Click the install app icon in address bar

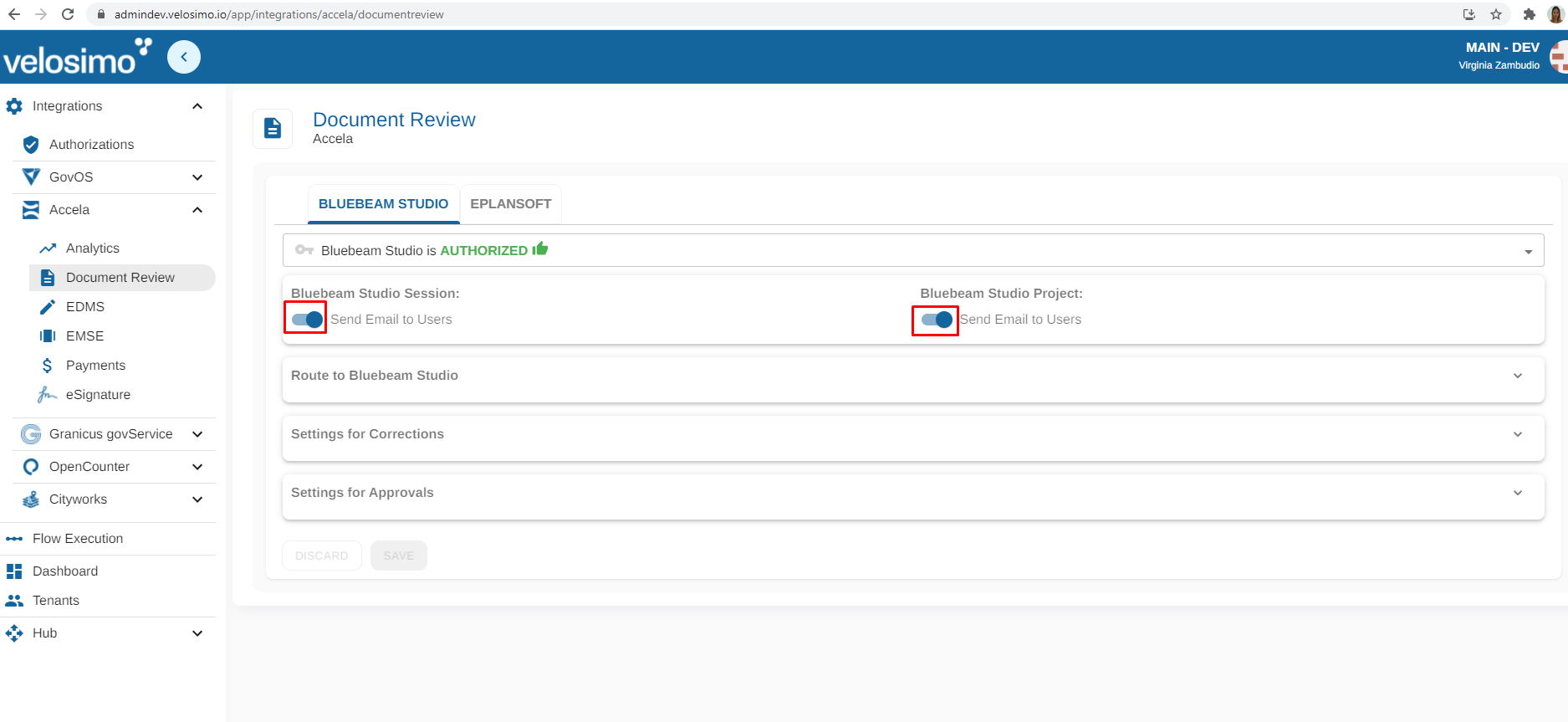[1469, 14]
